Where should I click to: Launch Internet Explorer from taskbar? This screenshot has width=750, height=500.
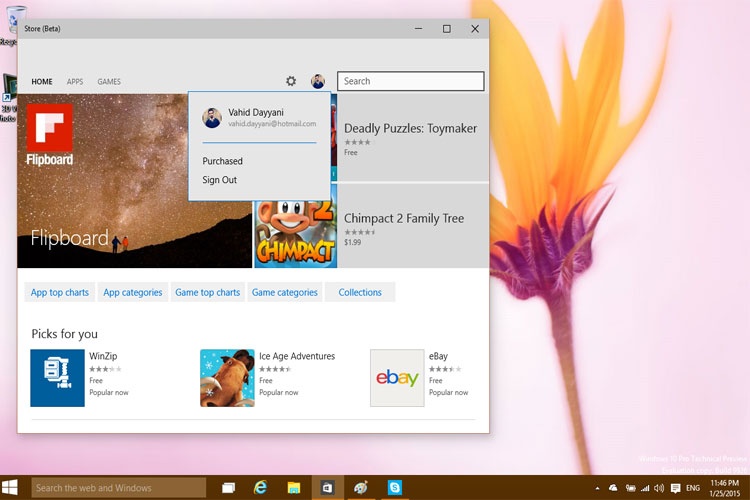(261, 488)
